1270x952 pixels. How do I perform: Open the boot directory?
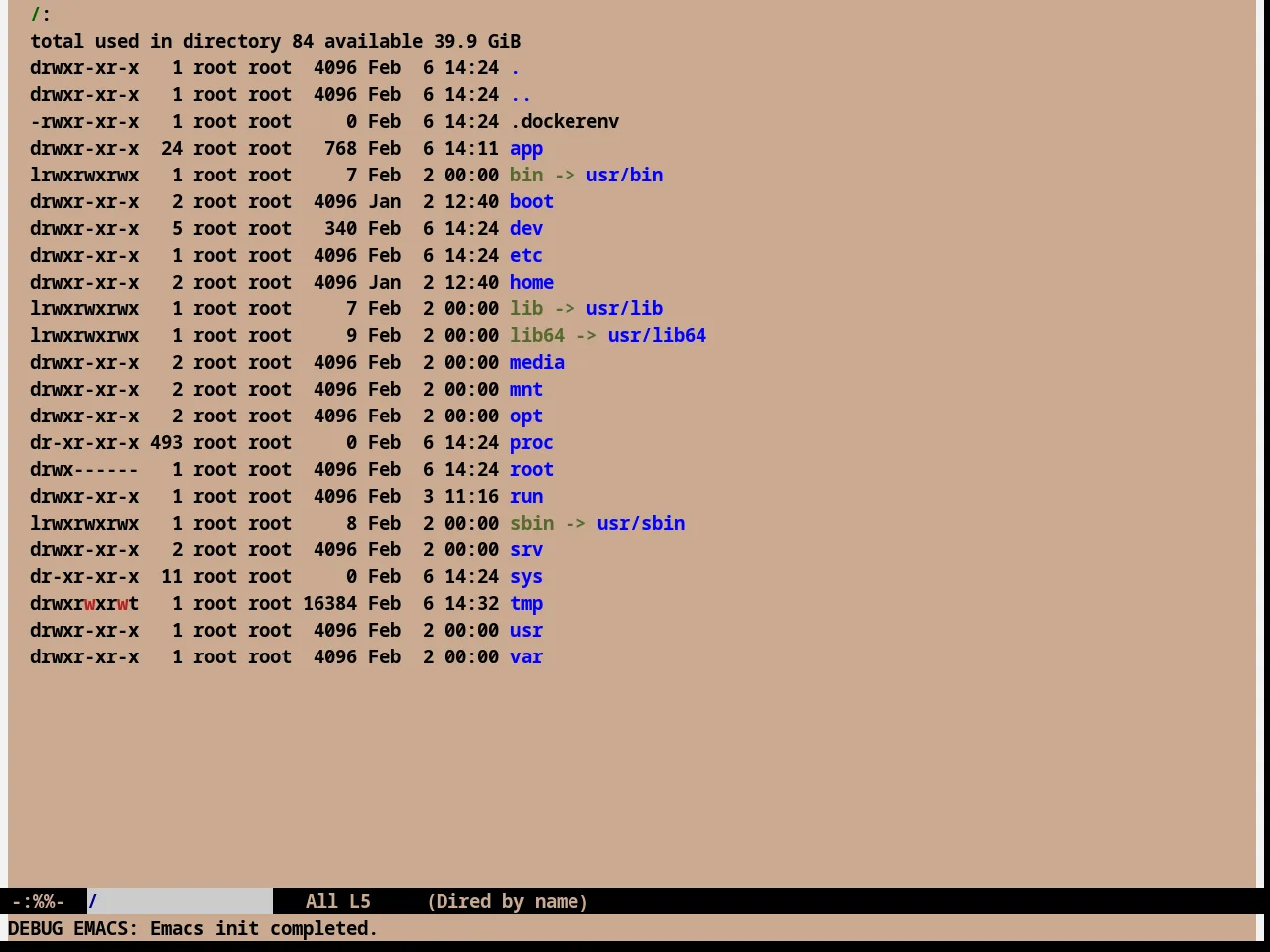tap(532, 202)
